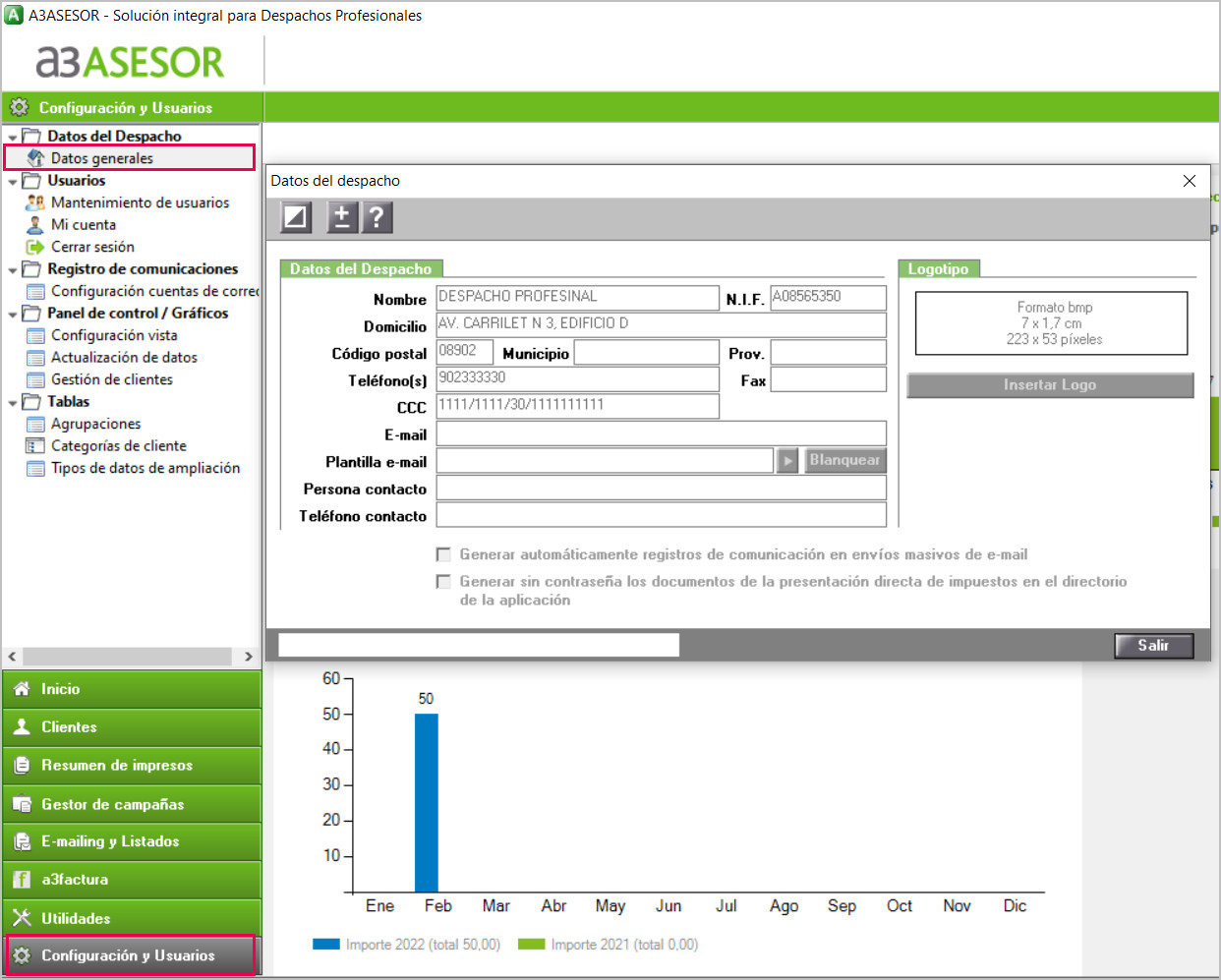Click the Blanquear button
The width and height of the screenshot is (1221, 980).
pyautogui.click(x=844, y=460)
